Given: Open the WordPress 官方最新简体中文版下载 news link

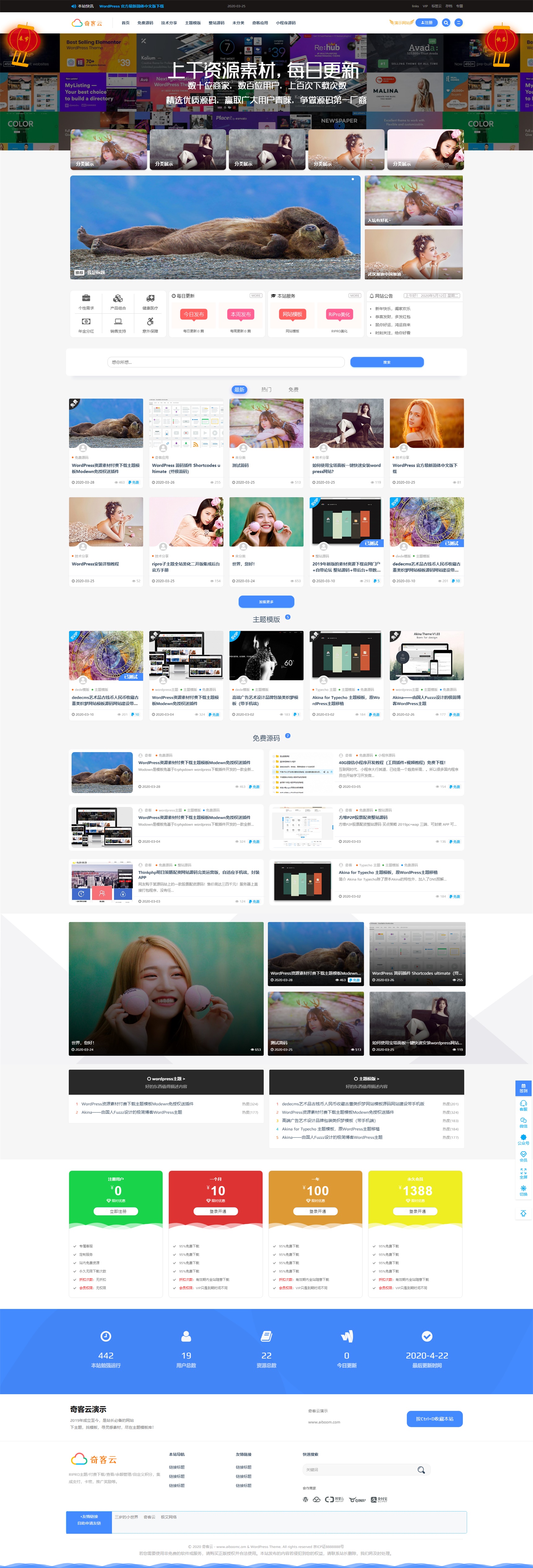Looking at the screenshot, I should pyautogui.click(x=132, y=6).
